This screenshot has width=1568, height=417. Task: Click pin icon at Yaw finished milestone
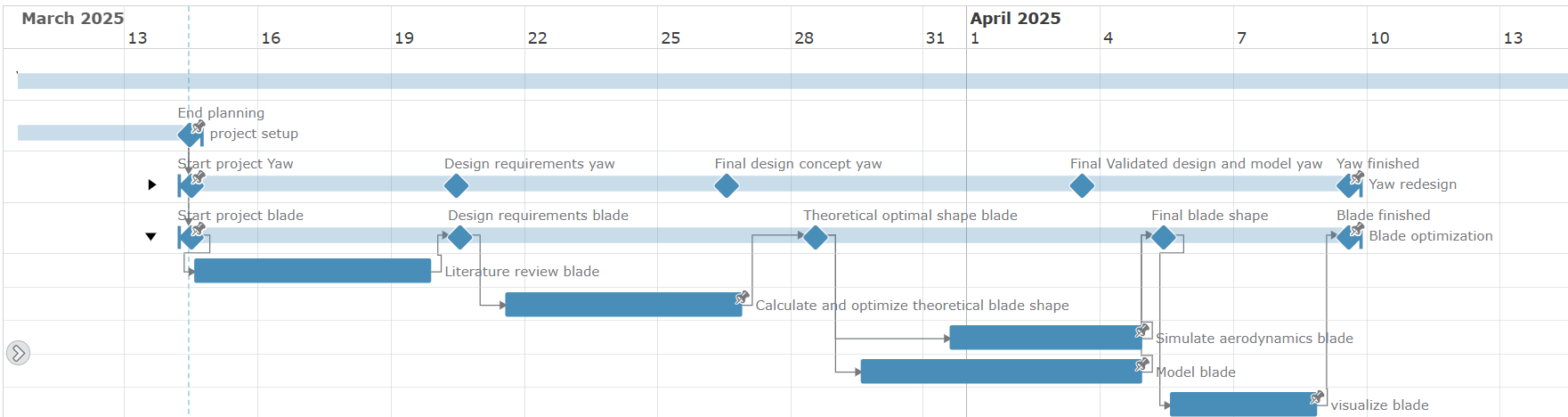1356,178
